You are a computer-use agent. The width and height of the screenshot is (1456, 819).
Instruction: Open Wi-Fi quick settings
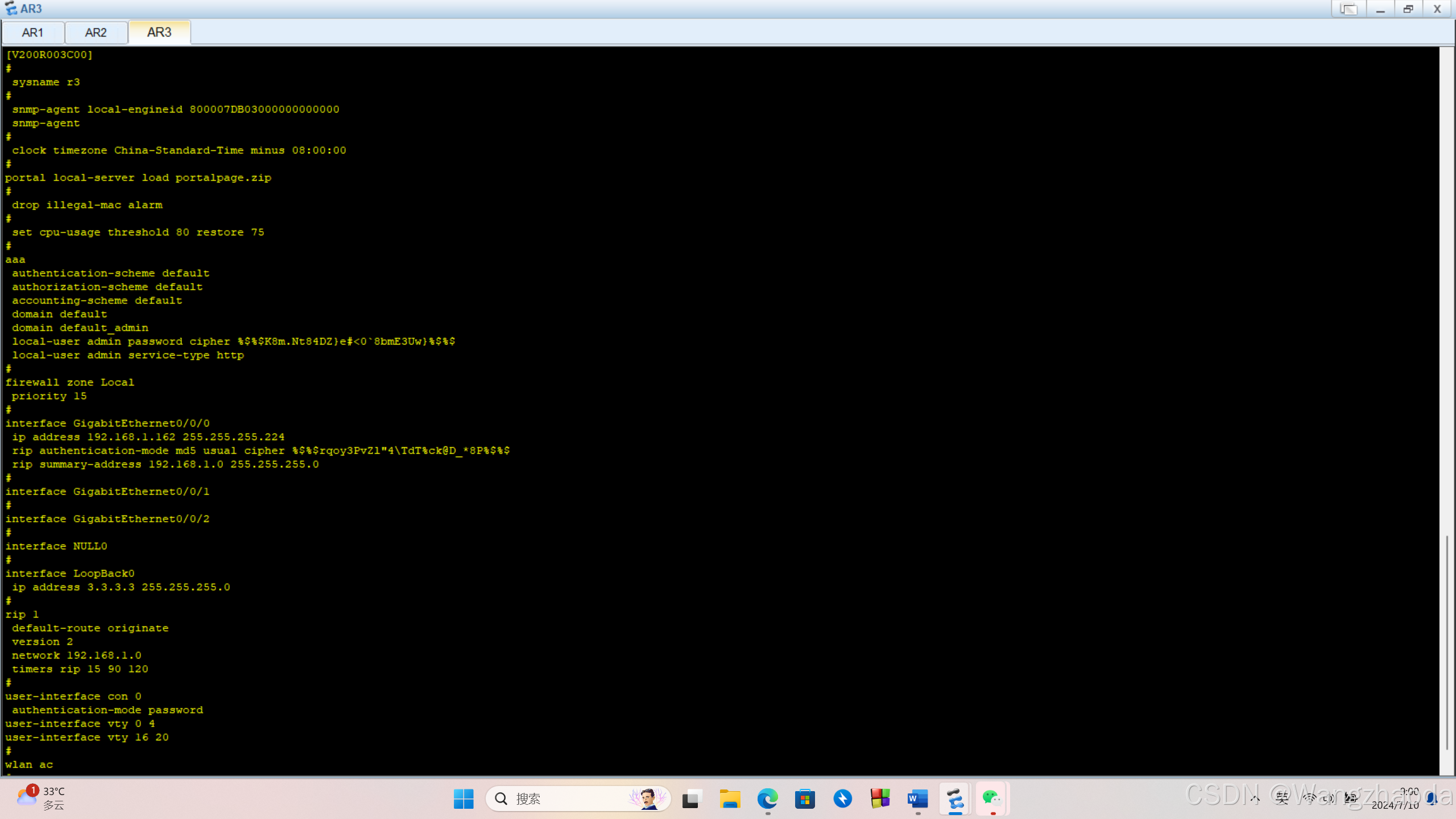click(1309, 799)
